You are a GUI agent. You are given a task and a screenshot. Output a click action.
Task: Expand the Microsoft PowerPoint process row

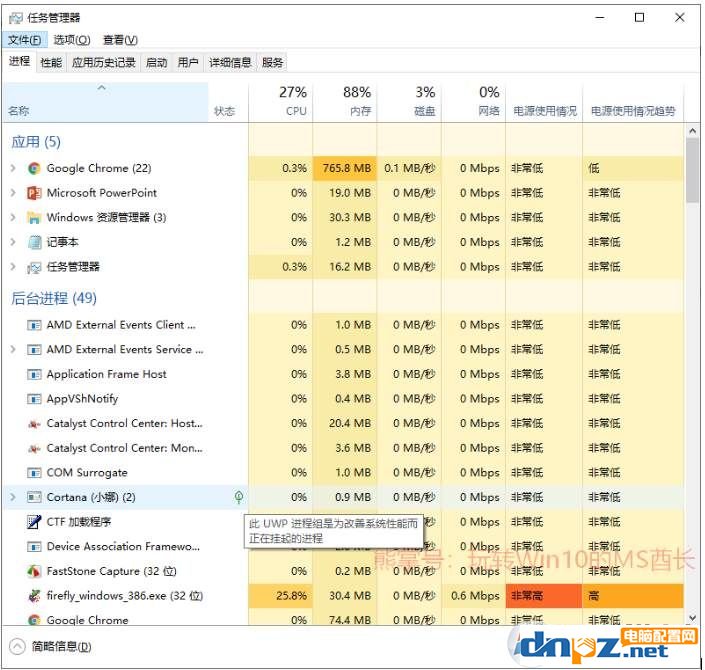tap(13, 193)
